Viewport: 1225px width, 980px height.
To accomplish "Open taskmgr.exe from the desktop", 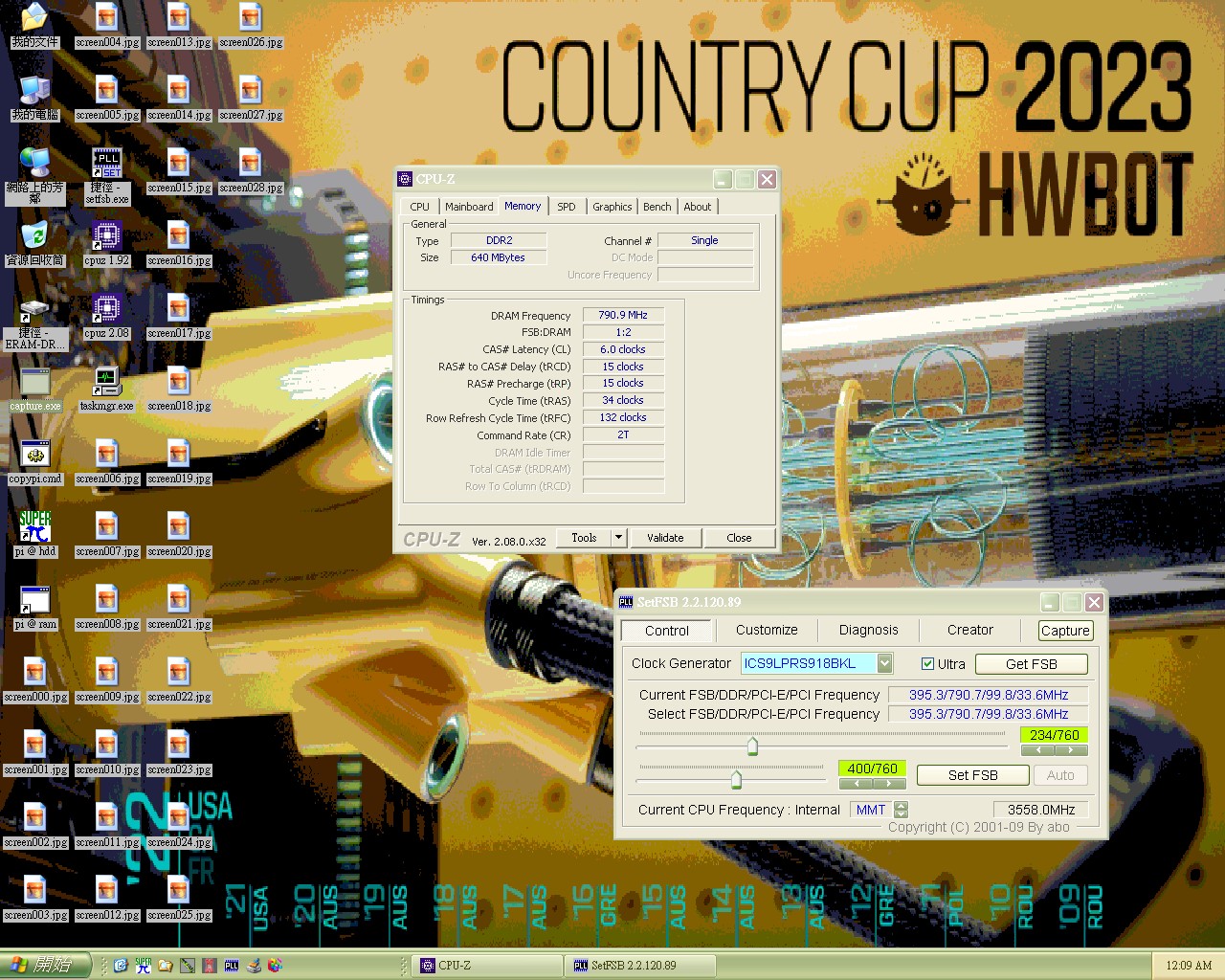I will [x=106, y=389].
